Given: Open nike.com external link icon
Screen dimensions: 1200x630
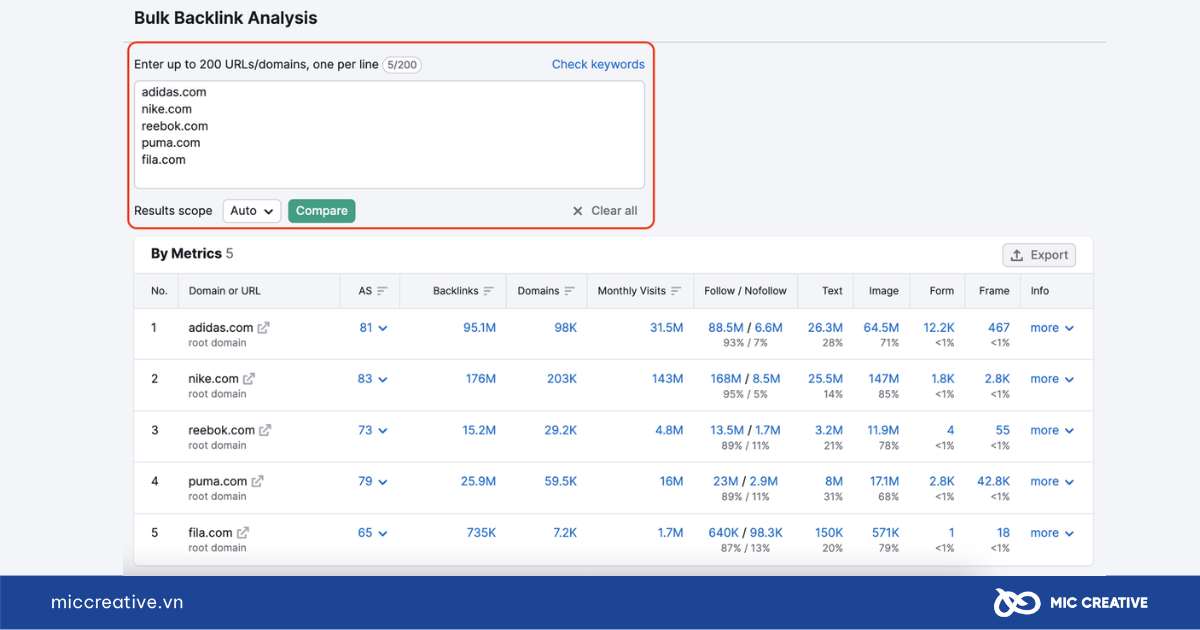Looking at the screenshot, I should click(x=249, y=378).
